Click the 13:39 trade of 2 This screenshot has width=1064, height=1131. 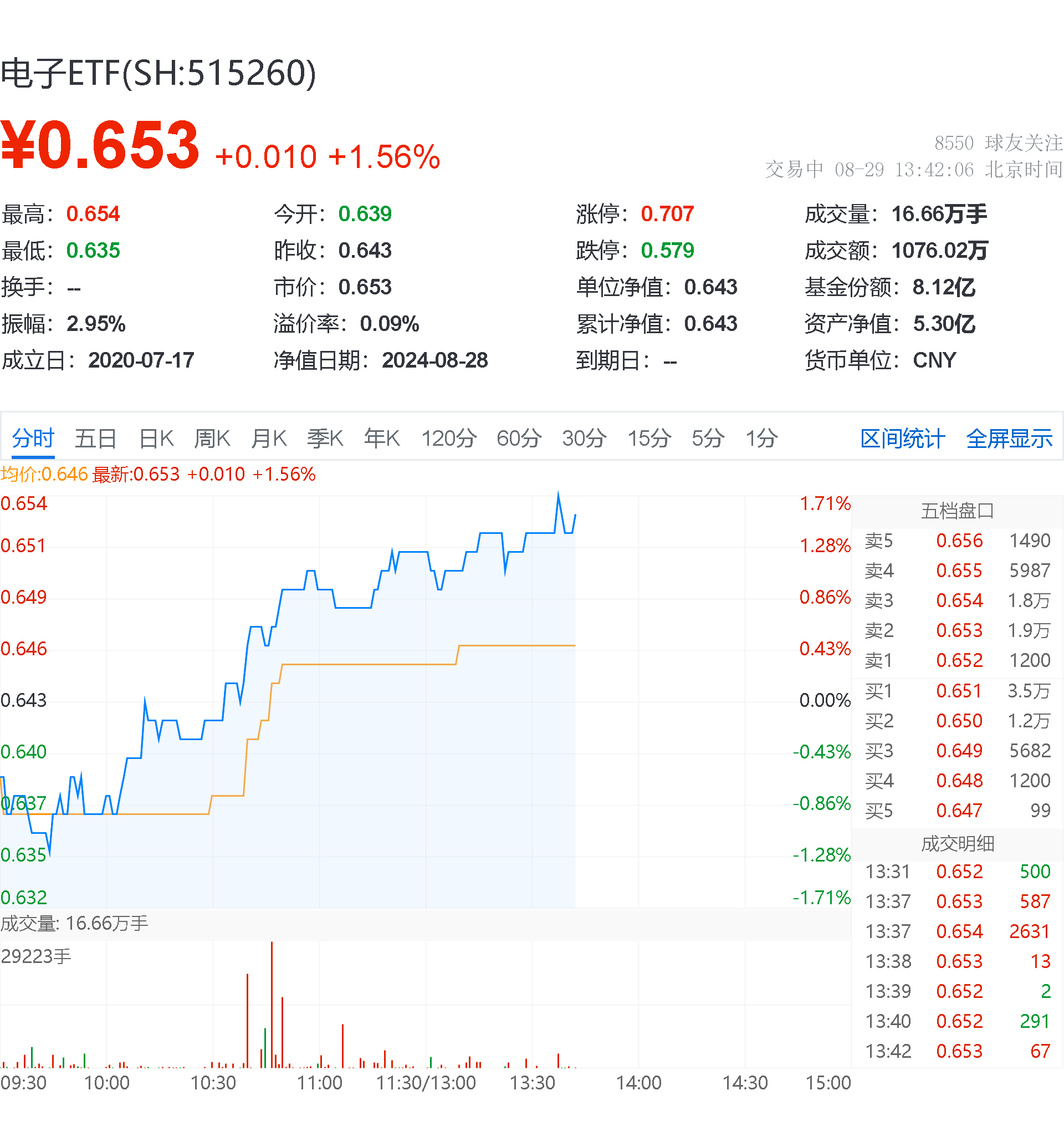pyautogui.click(x=958, y=991)
